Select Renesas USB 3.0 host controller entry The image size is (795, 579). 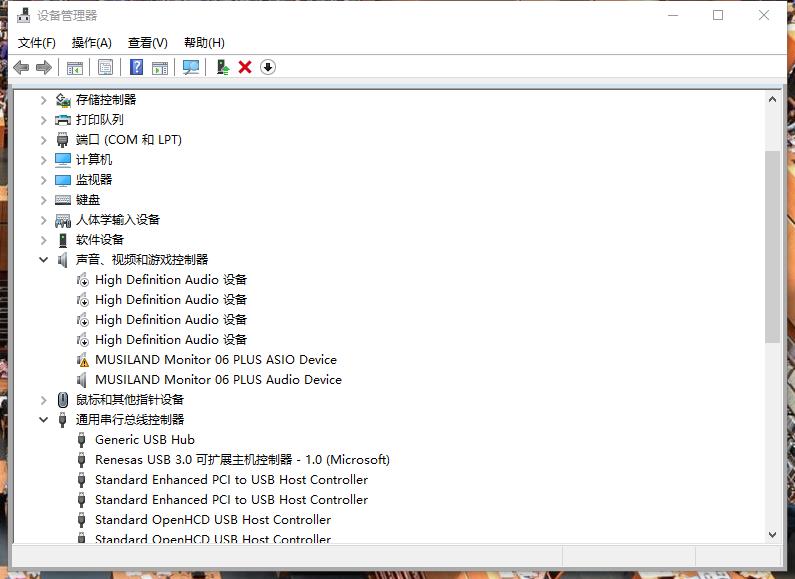point(241,460)
